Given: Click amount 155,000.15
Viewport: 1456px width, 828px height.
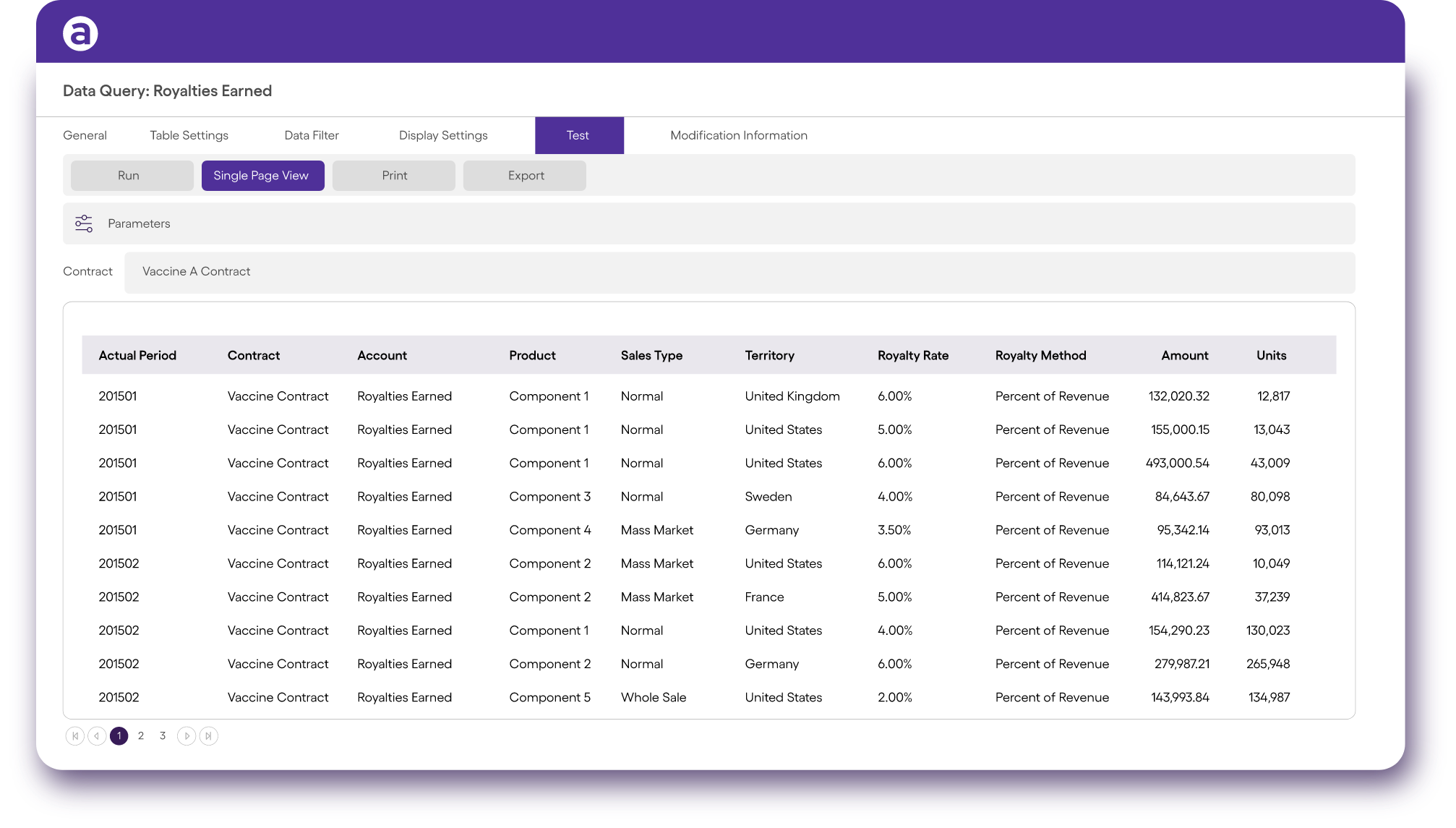Looking at the screenshot, I should pyautogui.click(x=1180, y=430).
